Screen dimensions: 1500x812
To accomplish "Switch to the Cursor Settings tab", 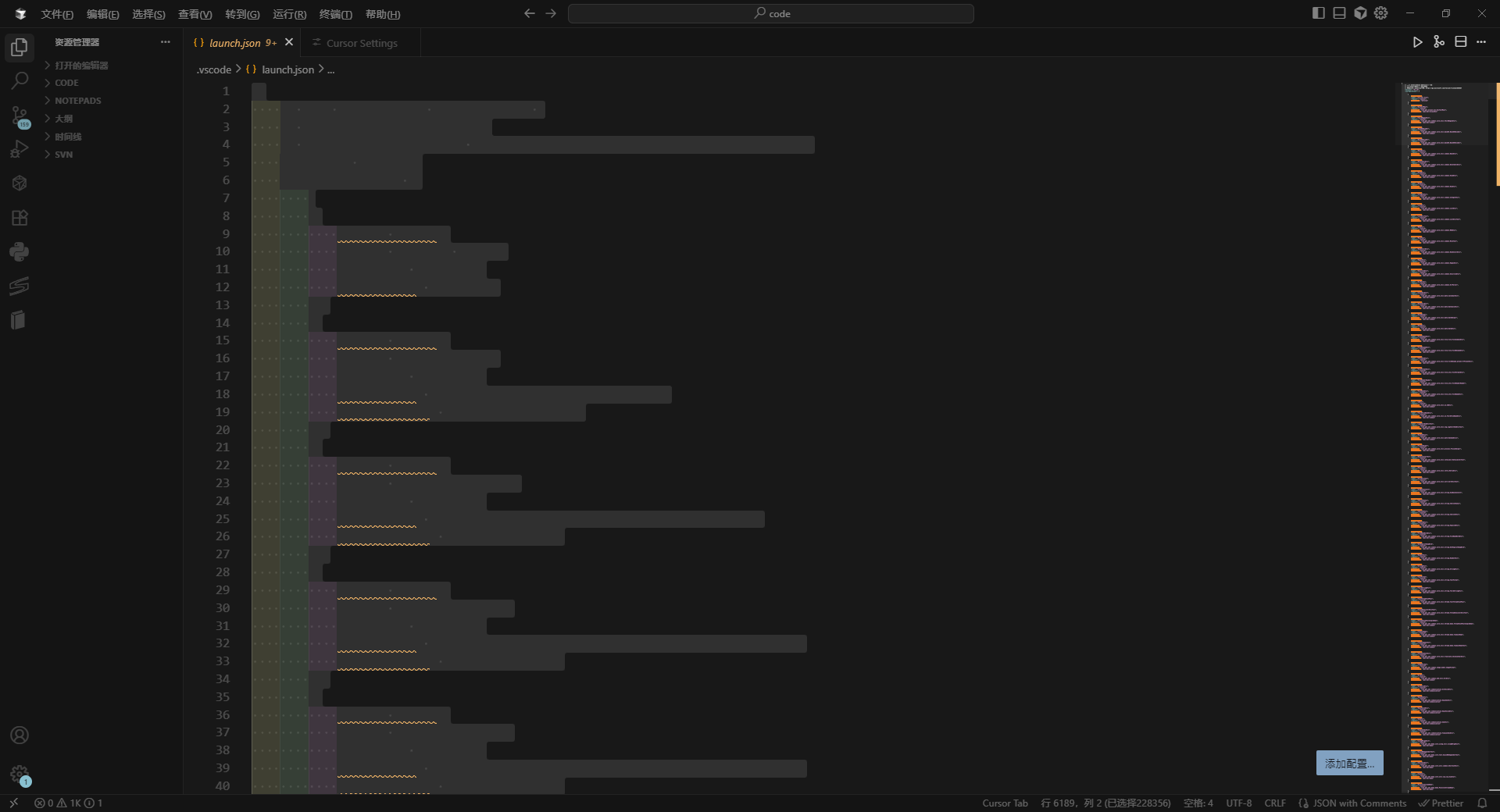I will point(361,42).
